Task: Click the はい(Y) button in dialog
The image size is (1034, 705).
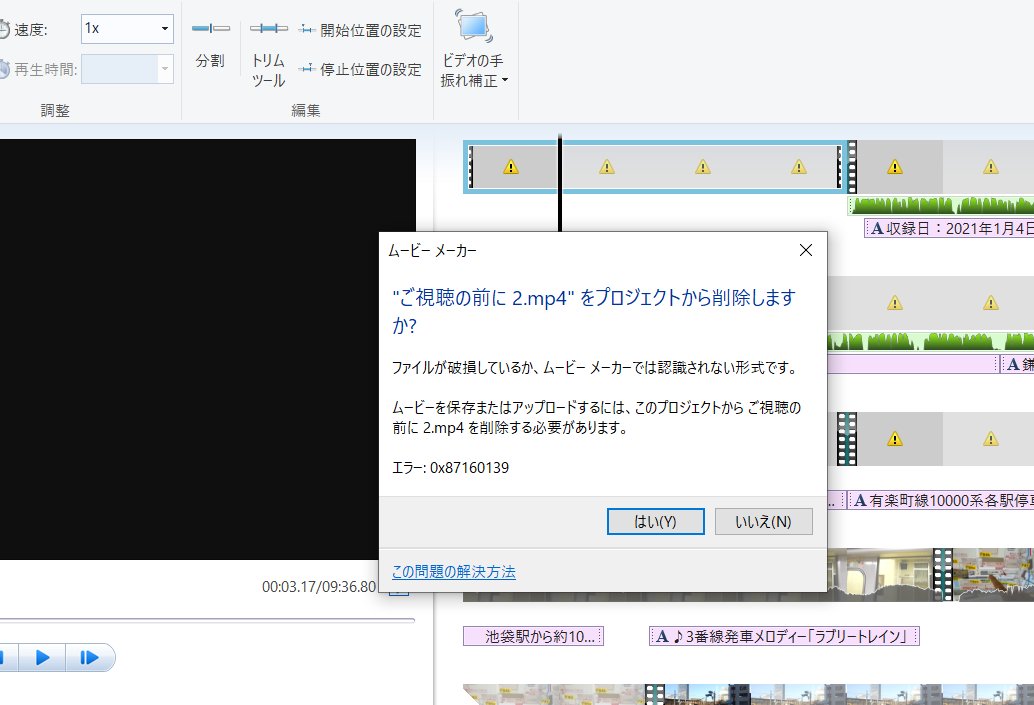Action: click(655, 522)
